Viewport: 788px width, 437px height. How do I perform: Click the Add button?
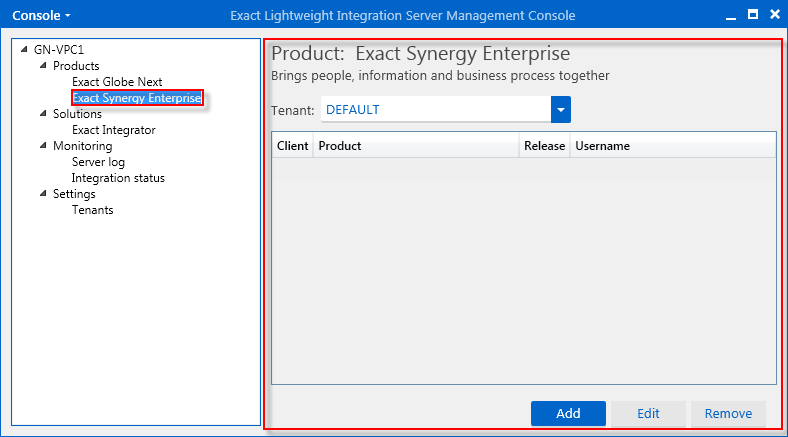click(568, 413)
